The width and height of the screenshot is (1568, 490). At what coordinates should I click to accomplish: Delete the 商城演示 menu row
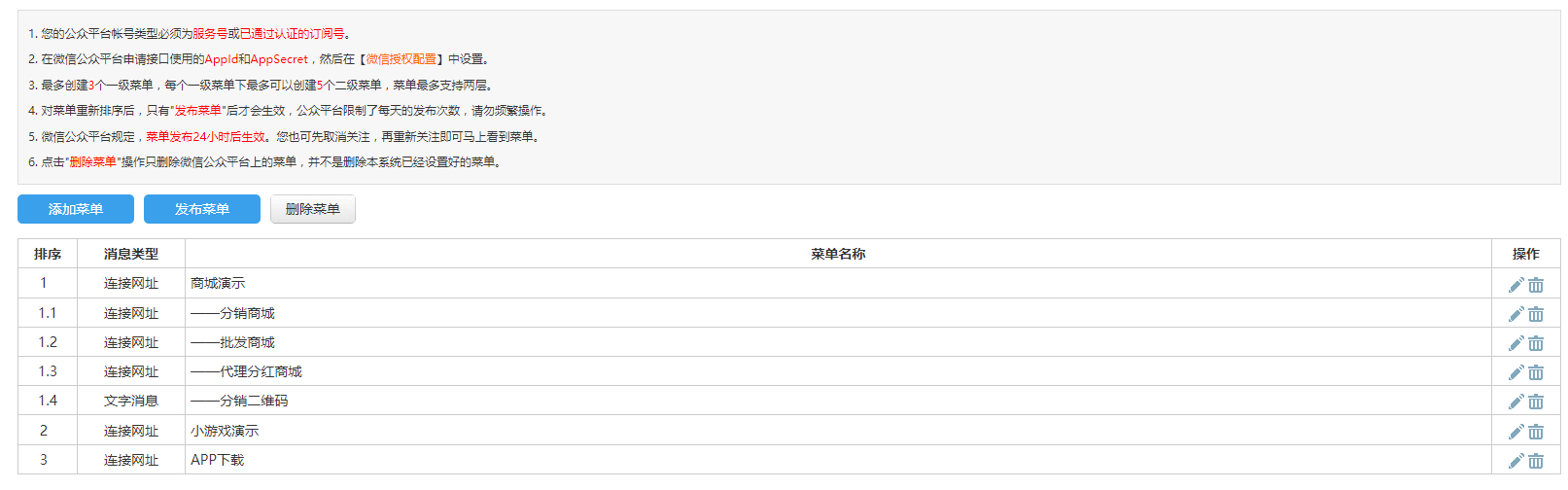(x=1536, y=285)
